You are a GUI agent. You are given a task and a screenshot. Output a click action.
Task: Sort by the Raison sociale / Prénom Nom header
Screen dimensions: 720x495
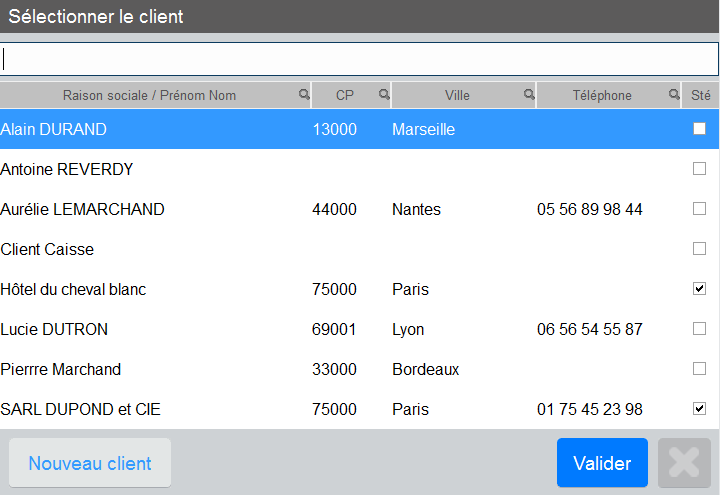coord(149,95)
